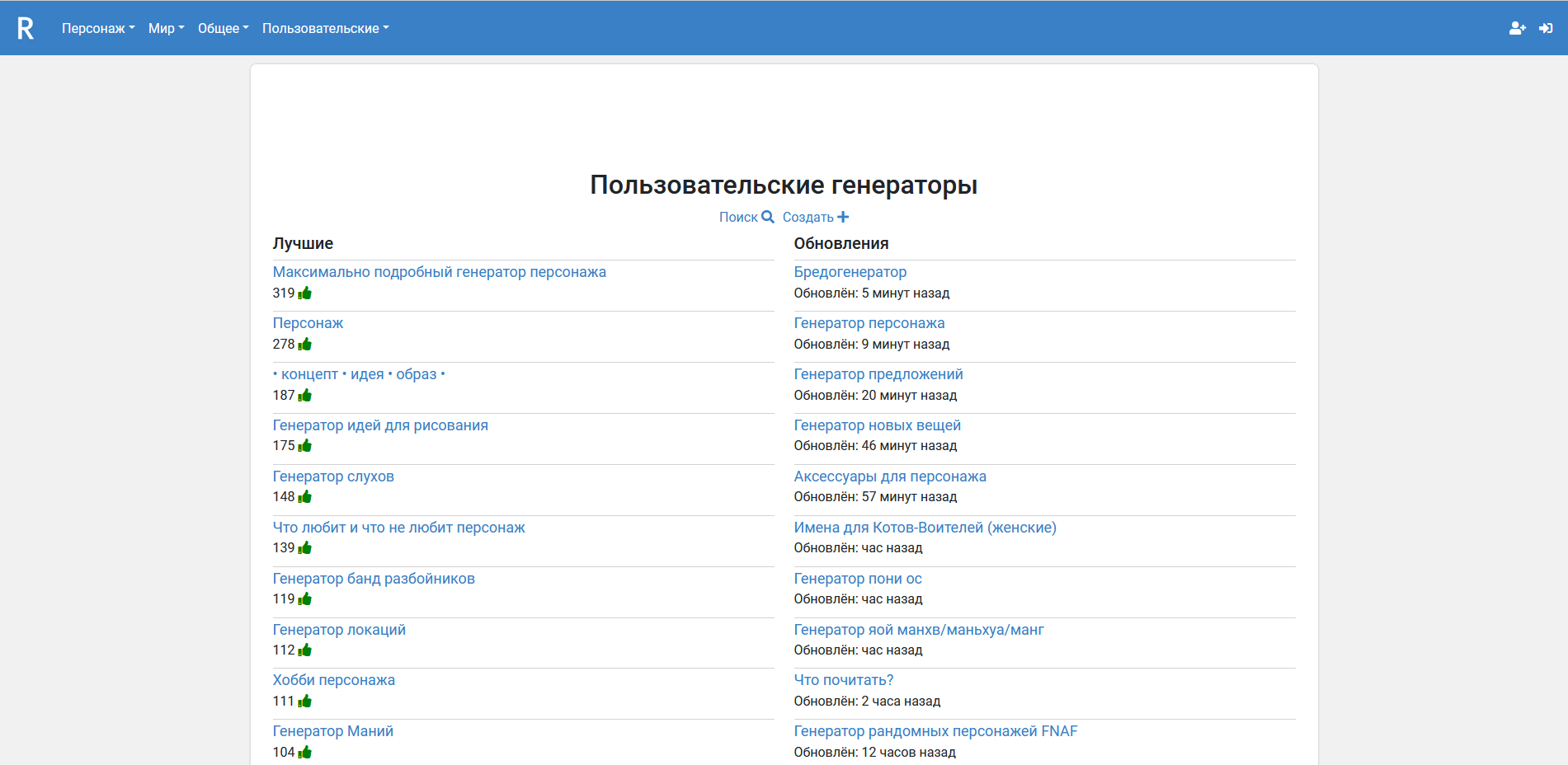
Task: Open Генератор Маний link
Action: [x=333, y=731]
